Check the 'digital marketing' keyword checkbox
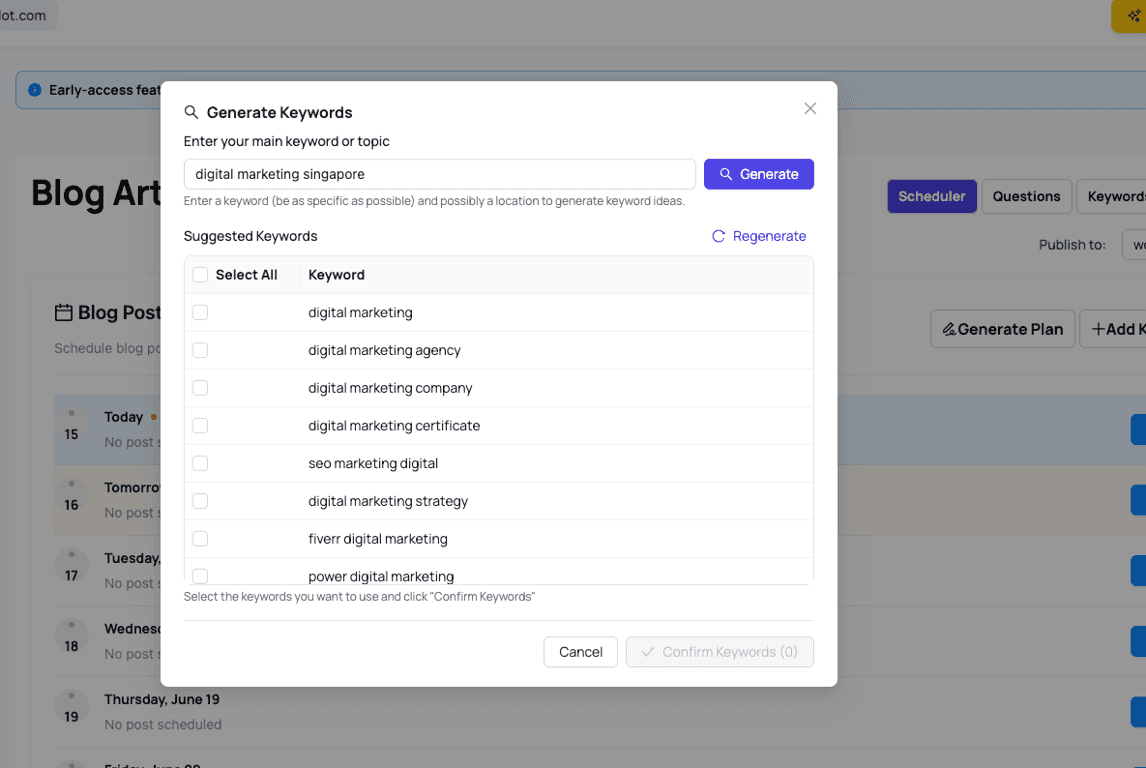This screenshot has height=768, width=1146. click(200, 313)
